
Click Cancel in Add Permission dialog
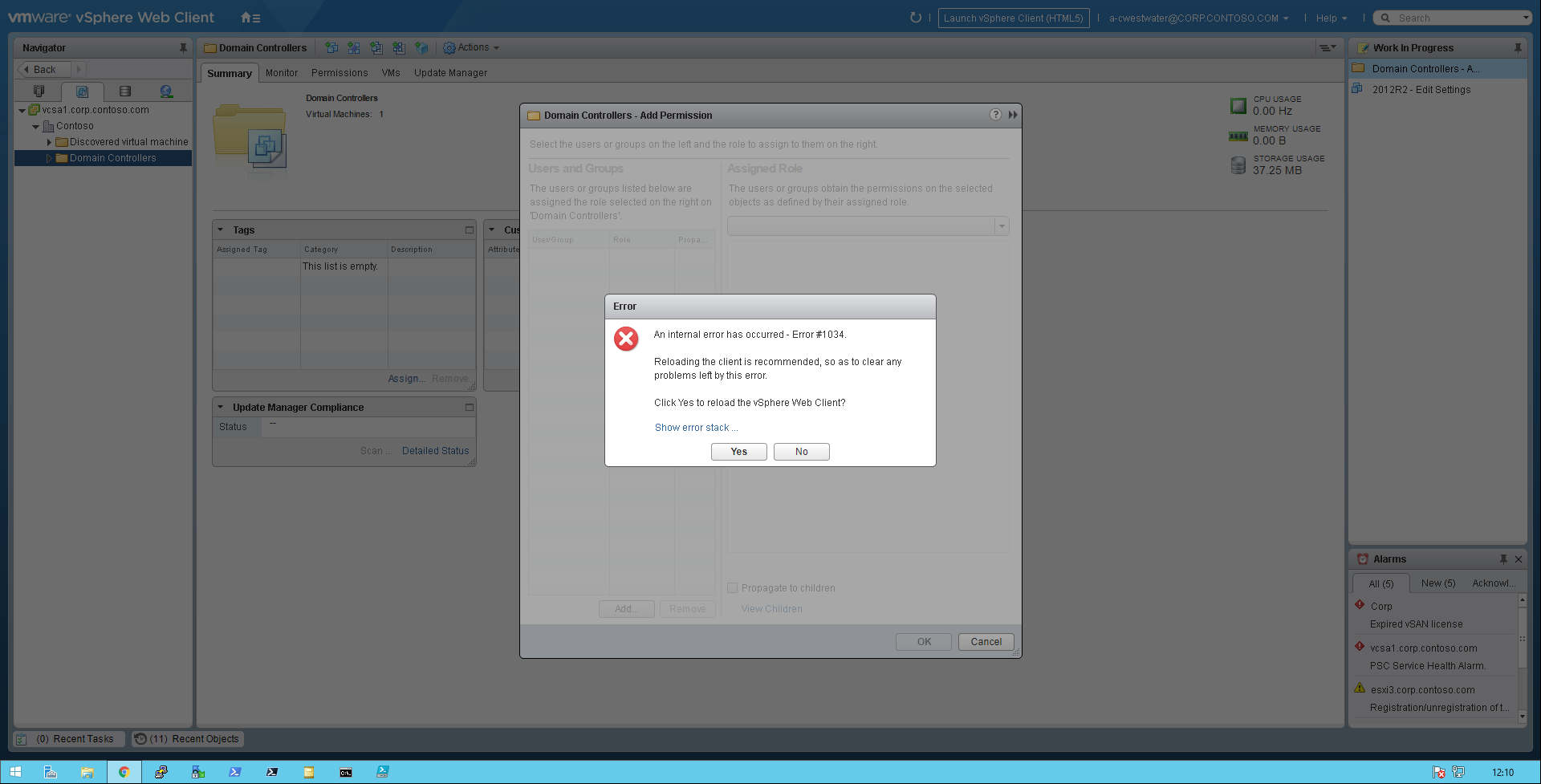986,642
